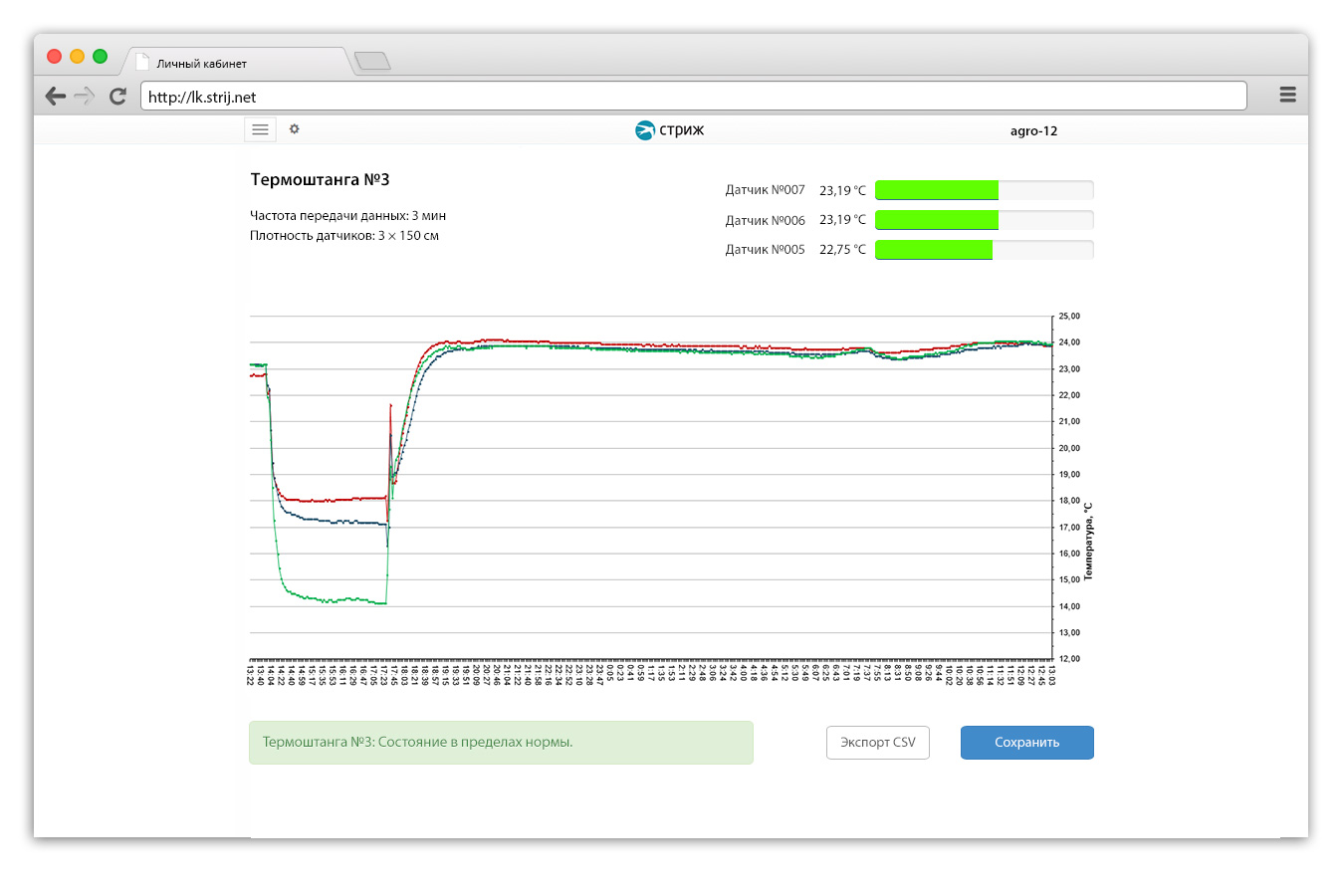Click the browser forward arrow
The width and height of the screenshot is (1344, 896).
click(85, 96)
